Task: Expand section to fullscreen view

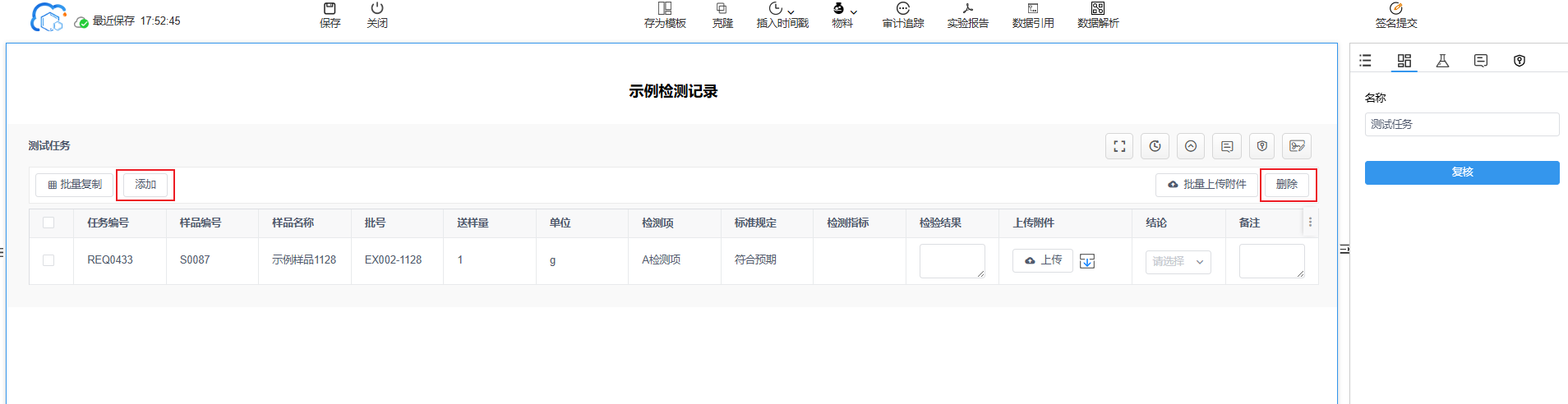Action: [1118, 146]
